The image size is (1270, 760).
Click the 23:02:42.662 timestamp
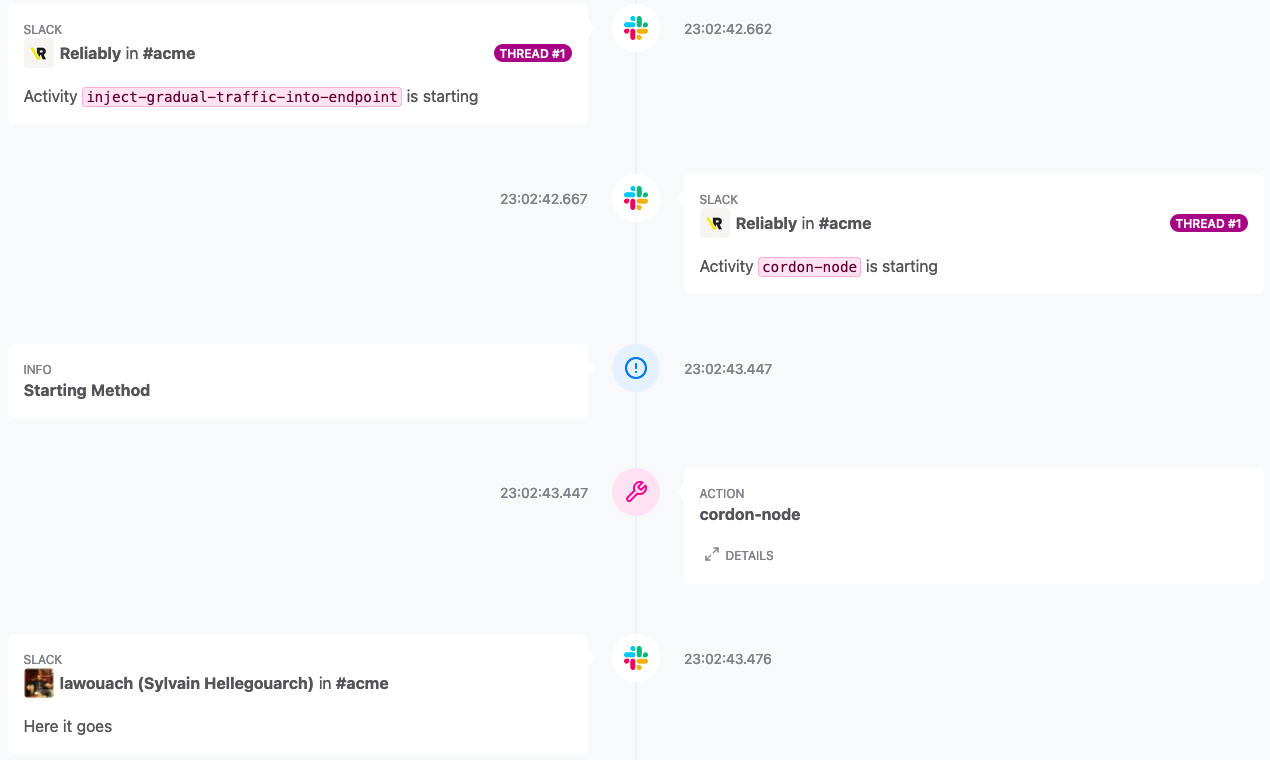(x=728, y=29)
